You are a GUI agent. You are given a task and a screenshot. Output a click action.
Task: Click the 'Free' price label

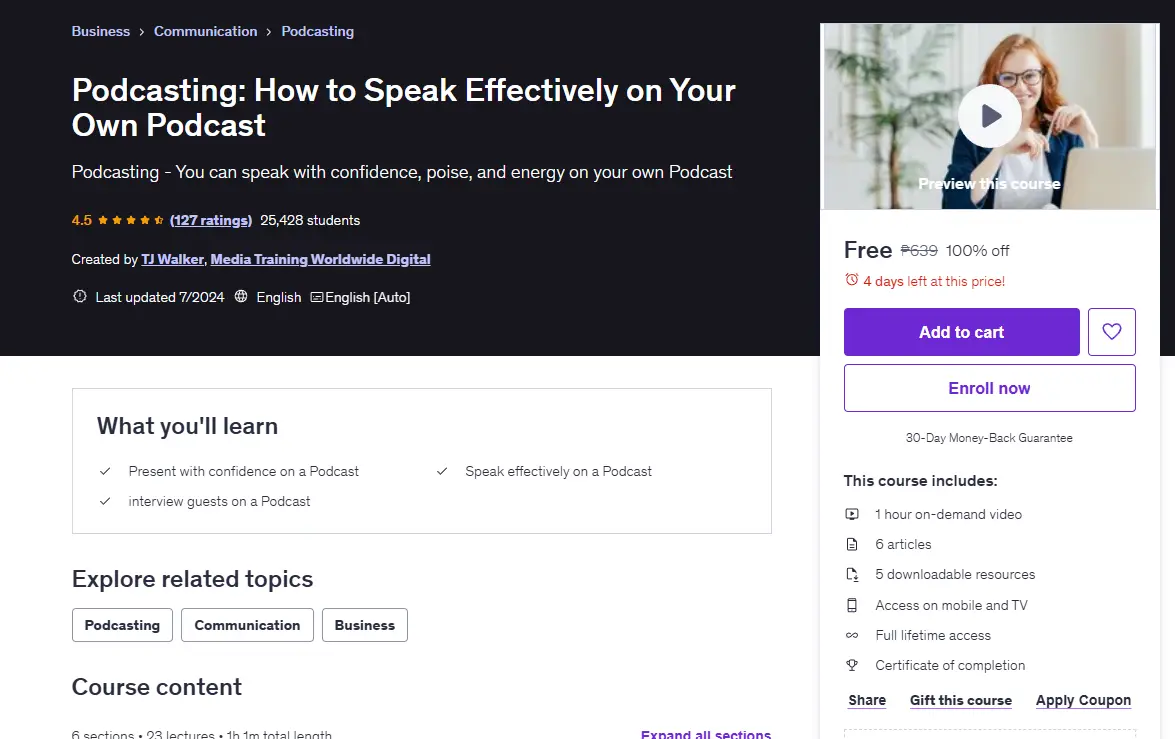(868, 250)
